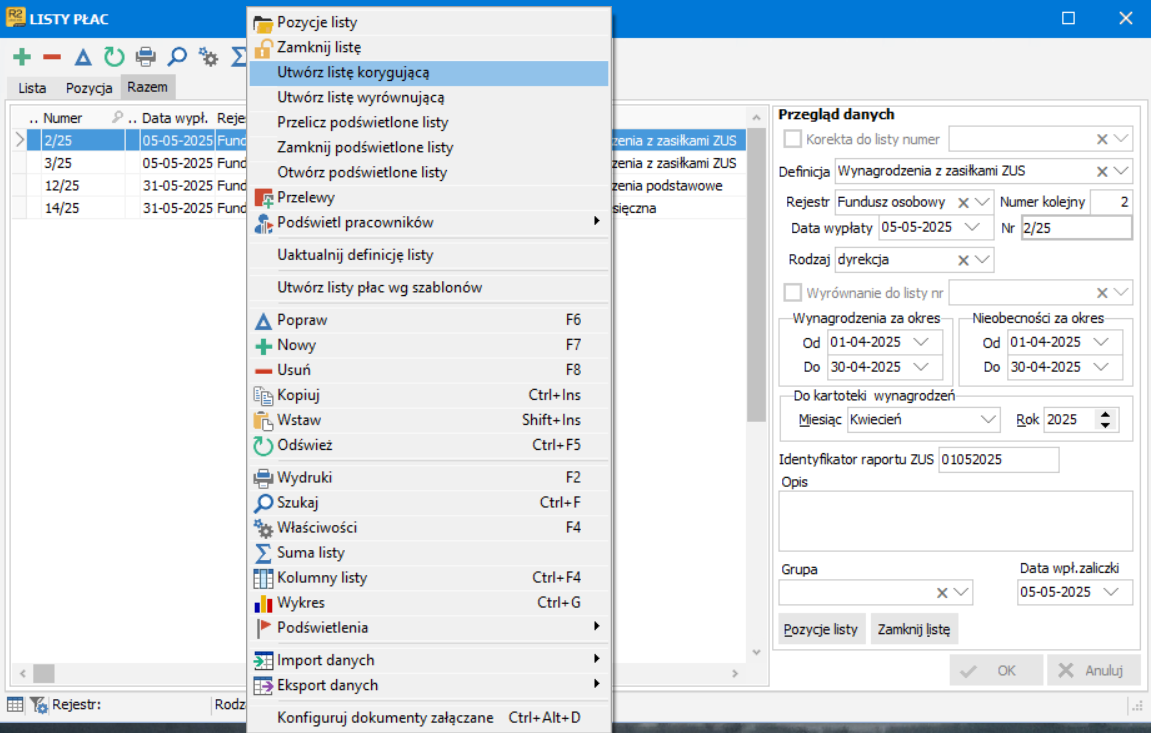The height and width of the screenshot is (733, 1151).
Task: Click the Identyfikator raportu ZUS field
Action: [x=998, y=460]
